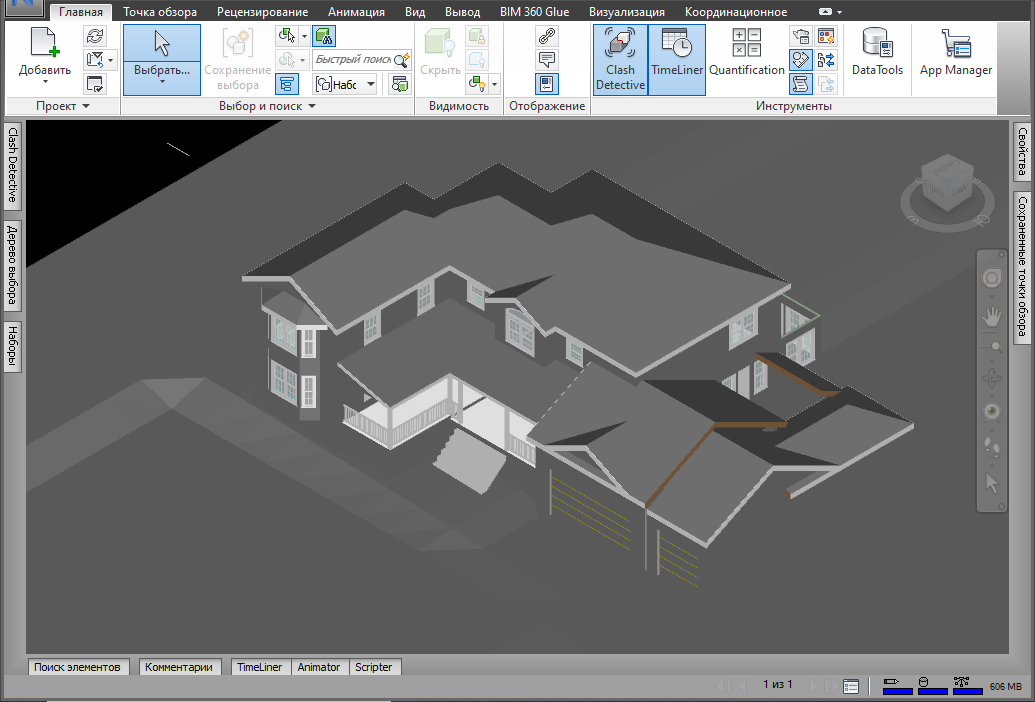Viewport: 1035px width, 702px height.
Task: Switch to the Точка обзора ribbon tab
Action: 160,12
